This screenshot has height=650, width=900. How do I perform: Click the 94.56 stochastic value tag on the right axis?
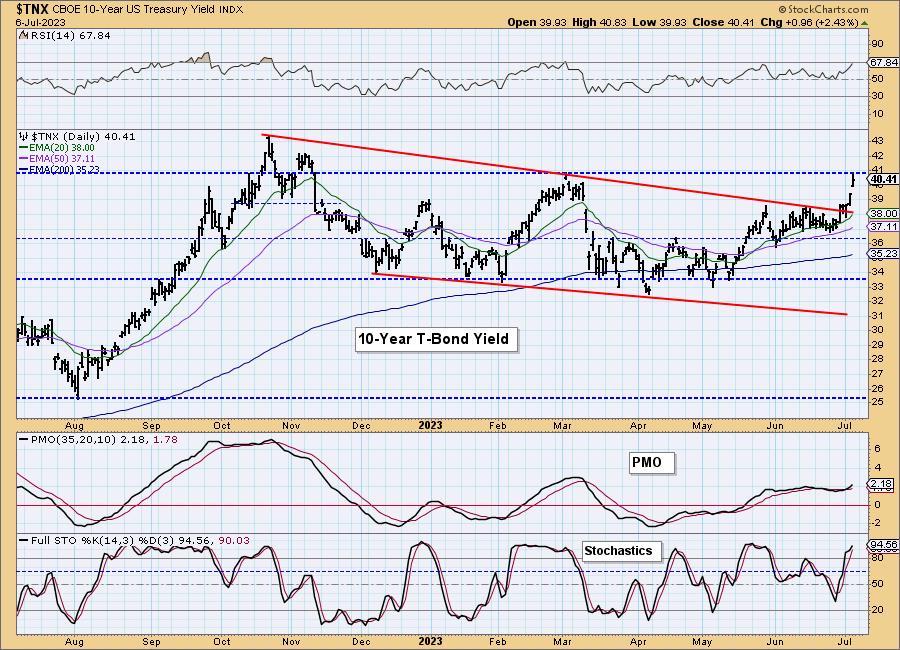[x=884, y=544]
